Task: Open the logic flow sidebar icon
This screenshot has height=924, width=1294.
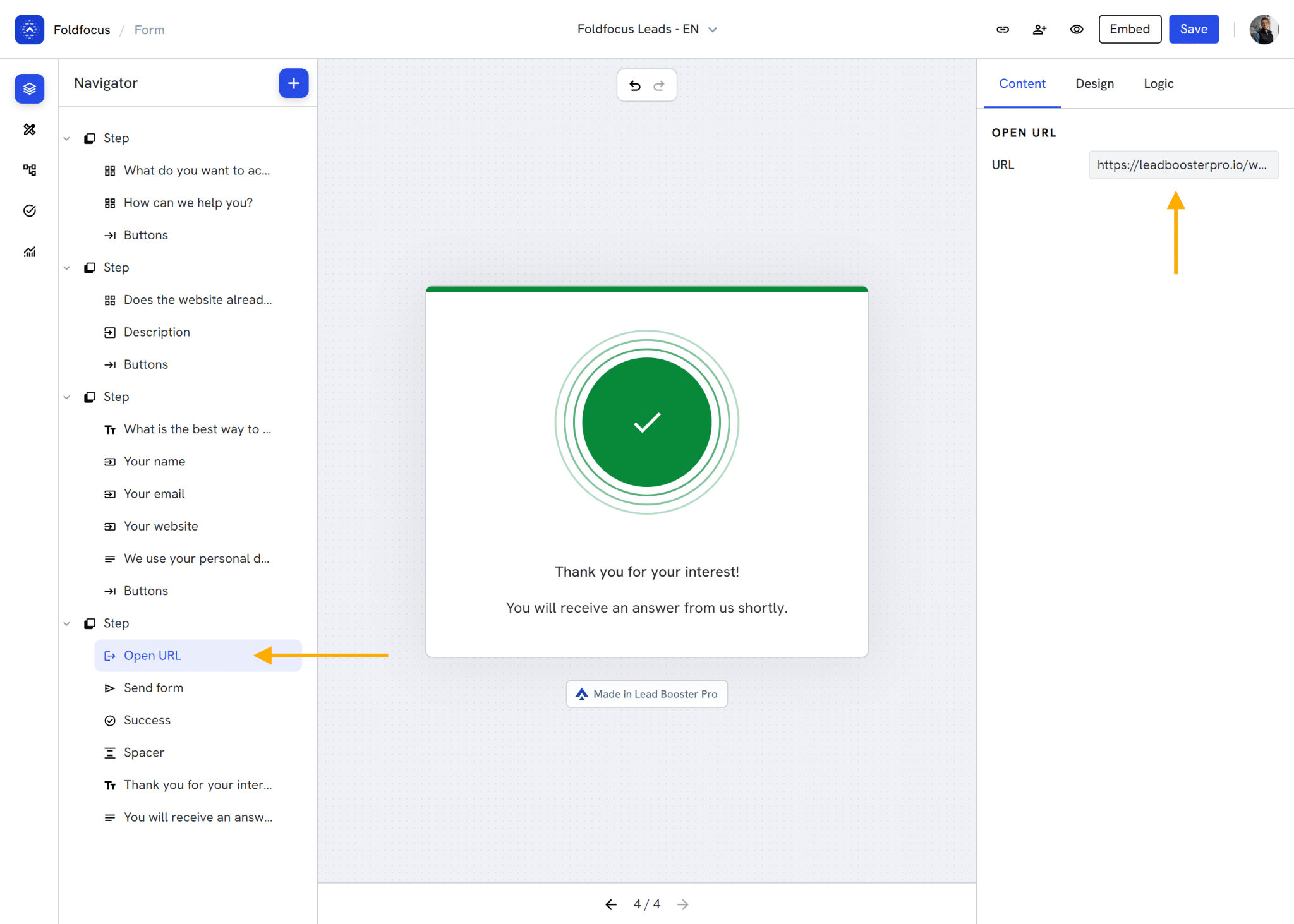Action: [30, 170]
